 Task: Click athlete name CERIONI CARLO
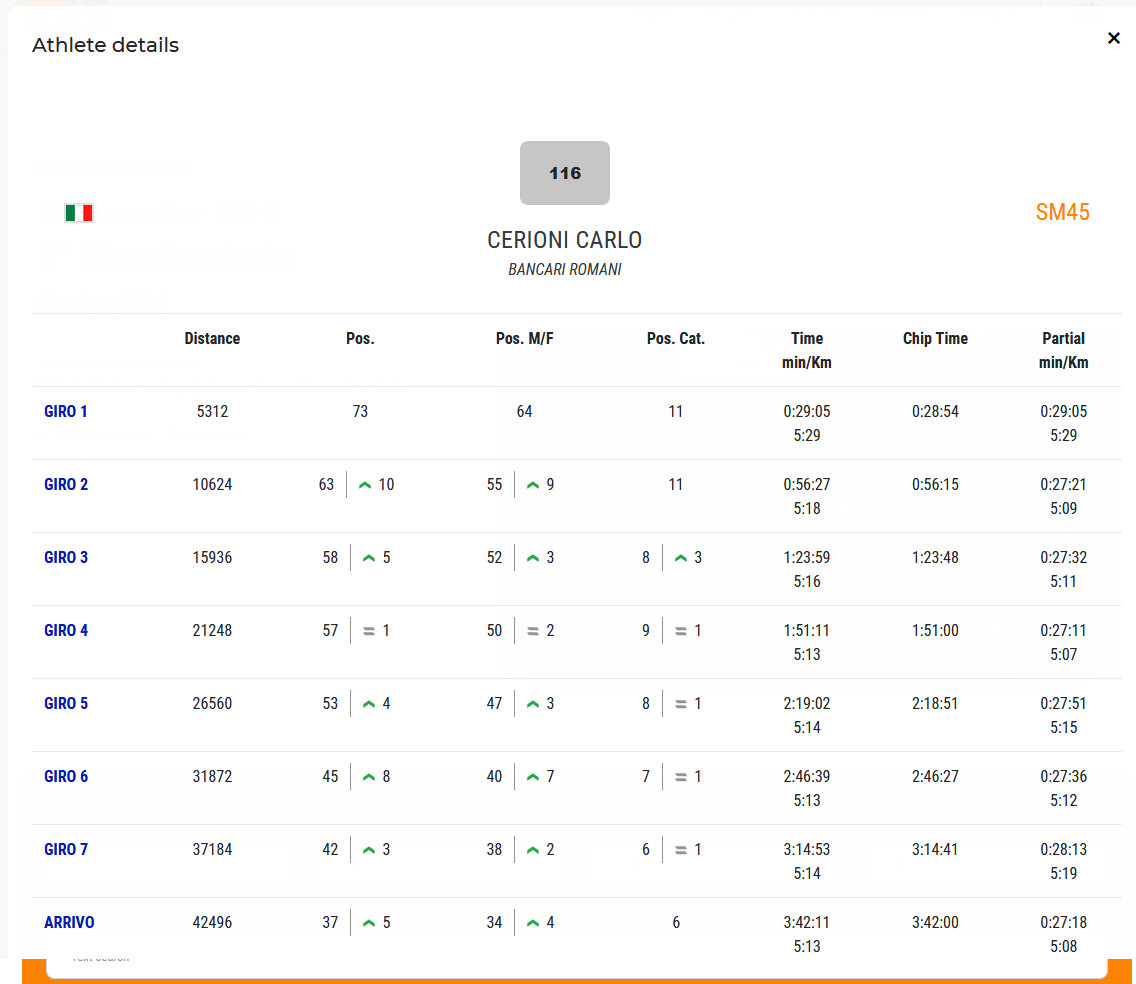(x=565, y=240)
